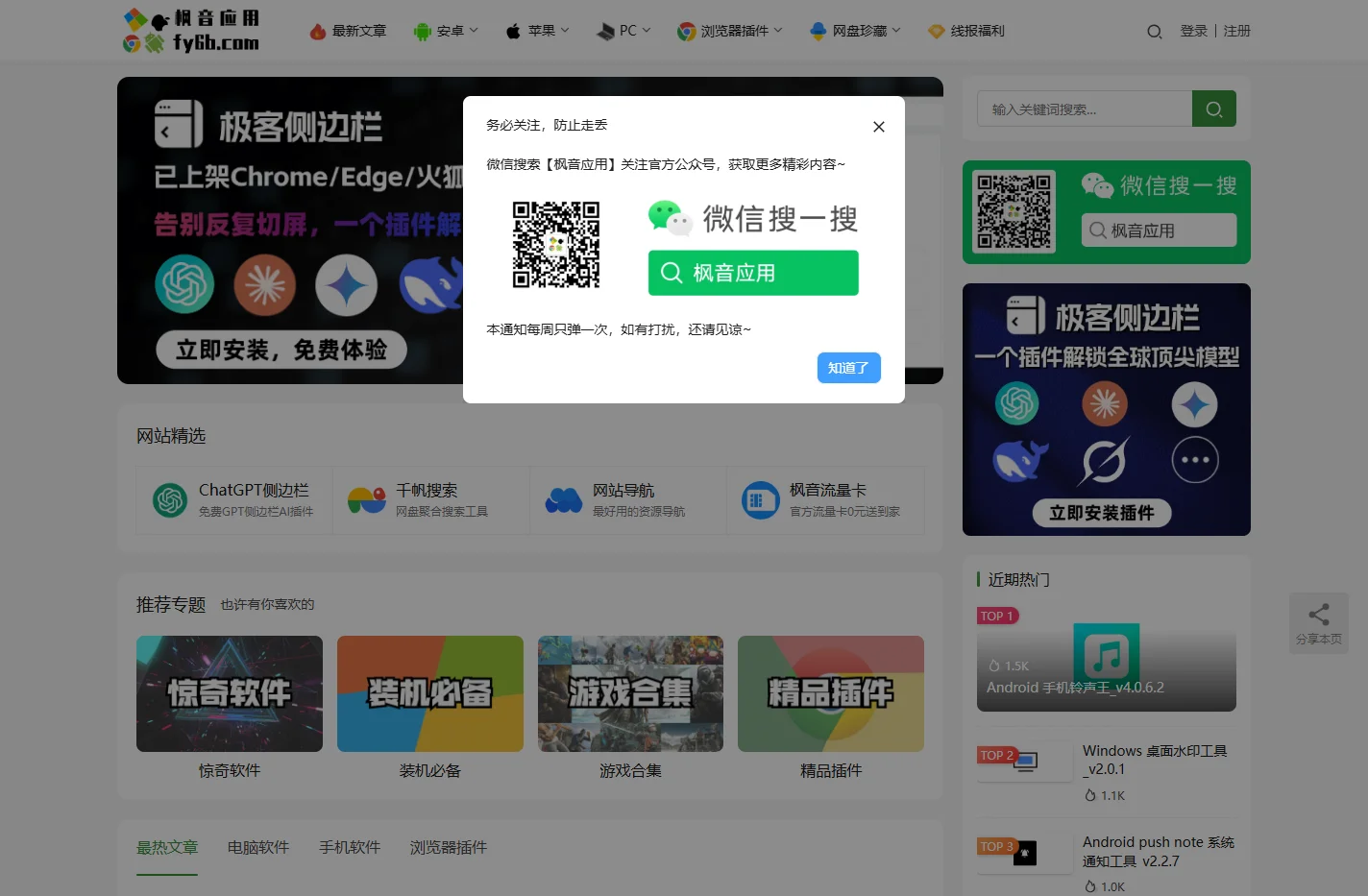Expand the 网盘珍藏 navigation dropdown
1368x896 pixels.
855,31
